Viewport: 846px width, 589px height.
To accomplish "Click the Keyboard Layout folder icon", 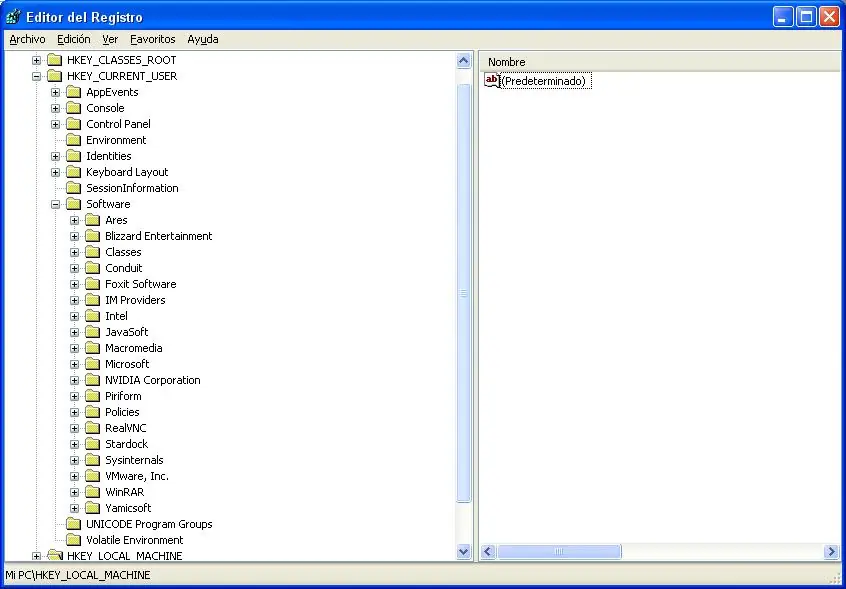I will tap(73, 172).
